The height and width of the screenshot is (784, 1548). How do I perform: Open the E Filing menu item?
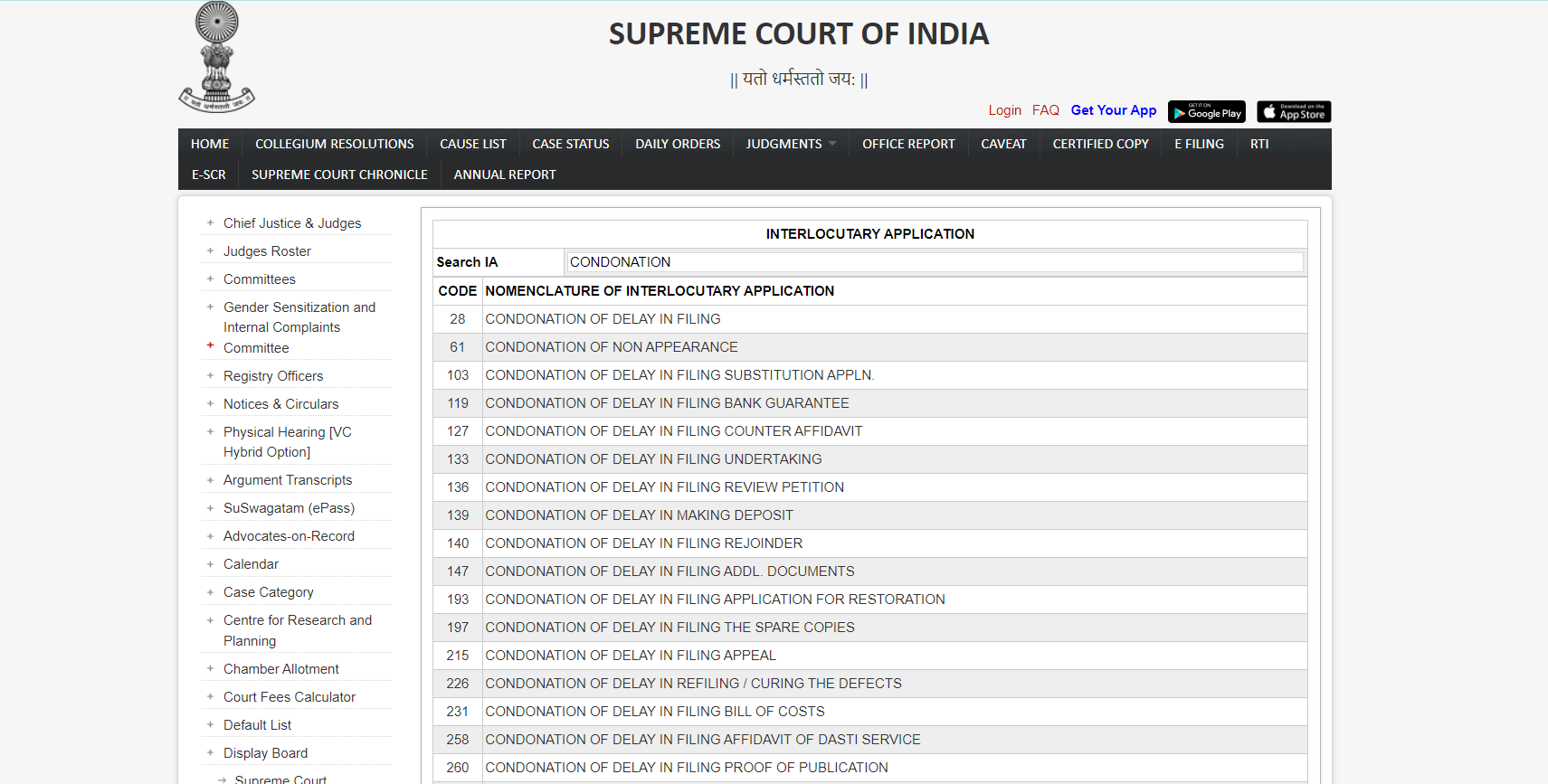(1199, 144)
